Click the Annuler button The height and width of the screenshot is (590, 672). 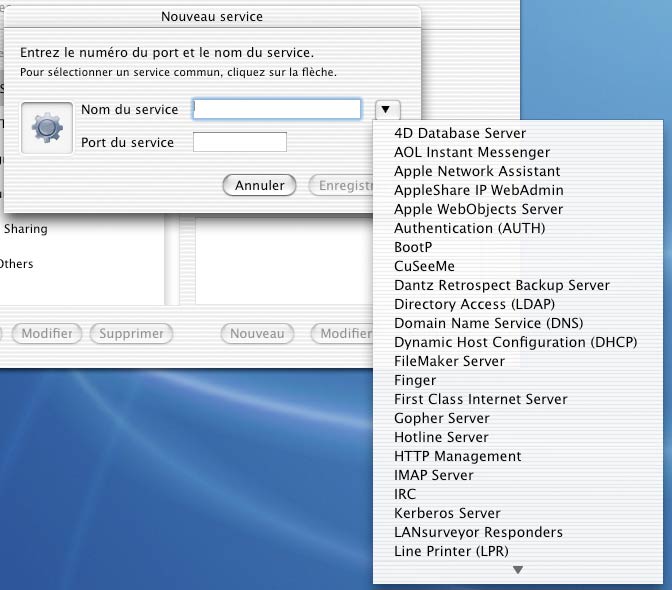click(x=259, y=185)
